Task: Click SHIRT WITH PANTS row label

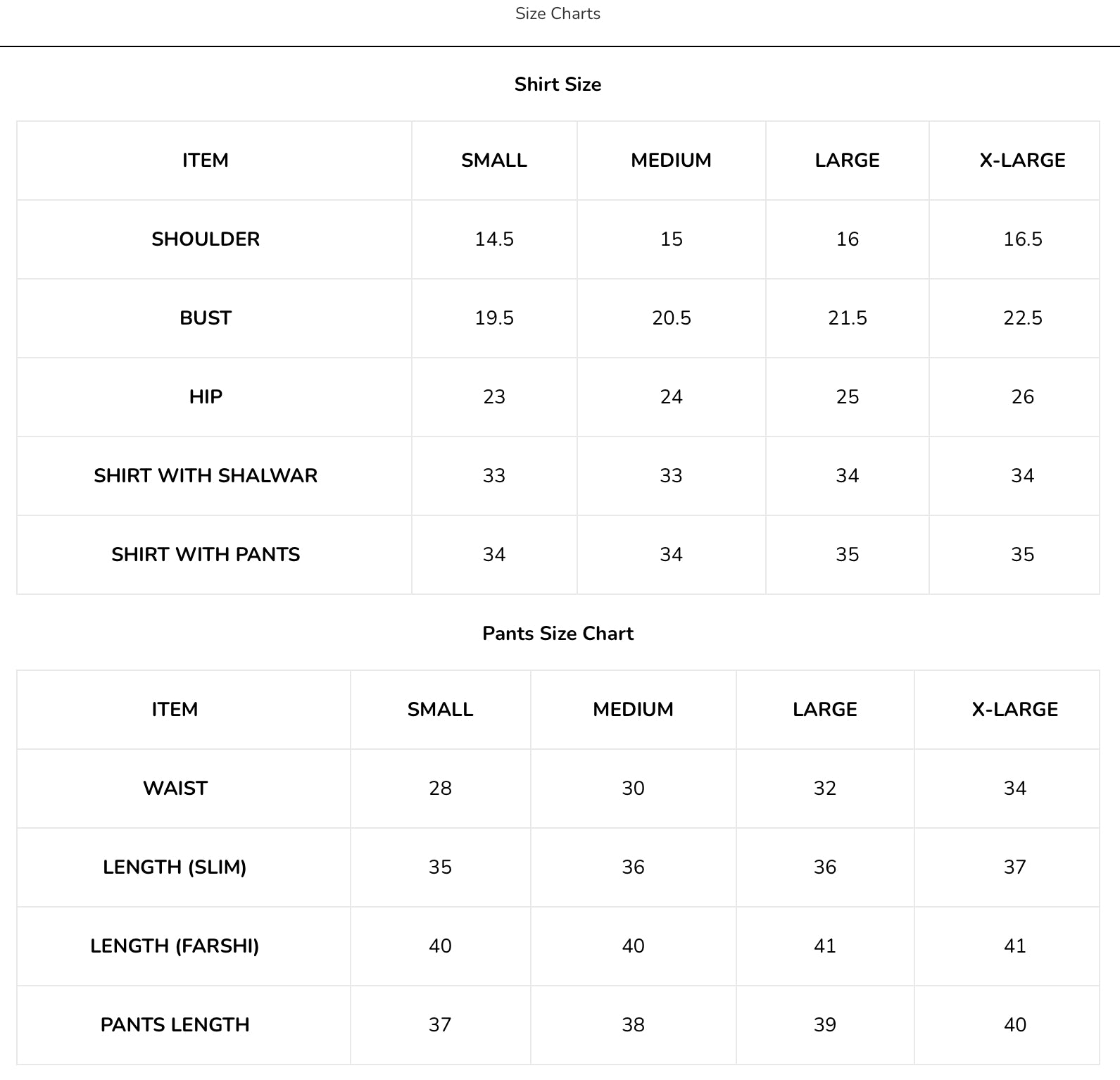Action: 206,555
